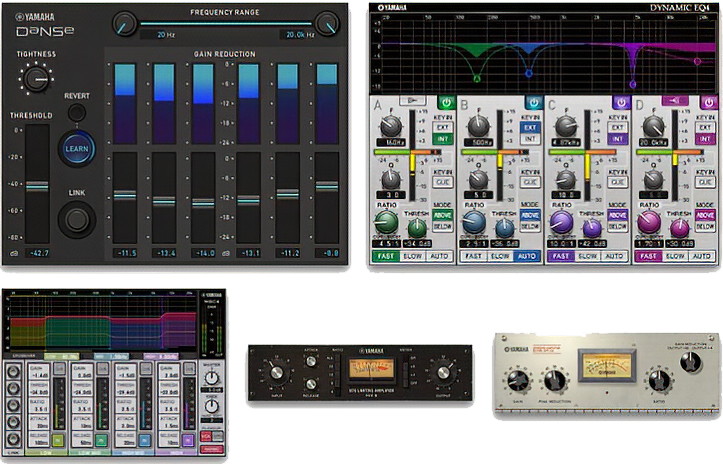Click Band B Q knob above 5.0 value
This screenshot has height=464, width=723.
pos(479,179)
